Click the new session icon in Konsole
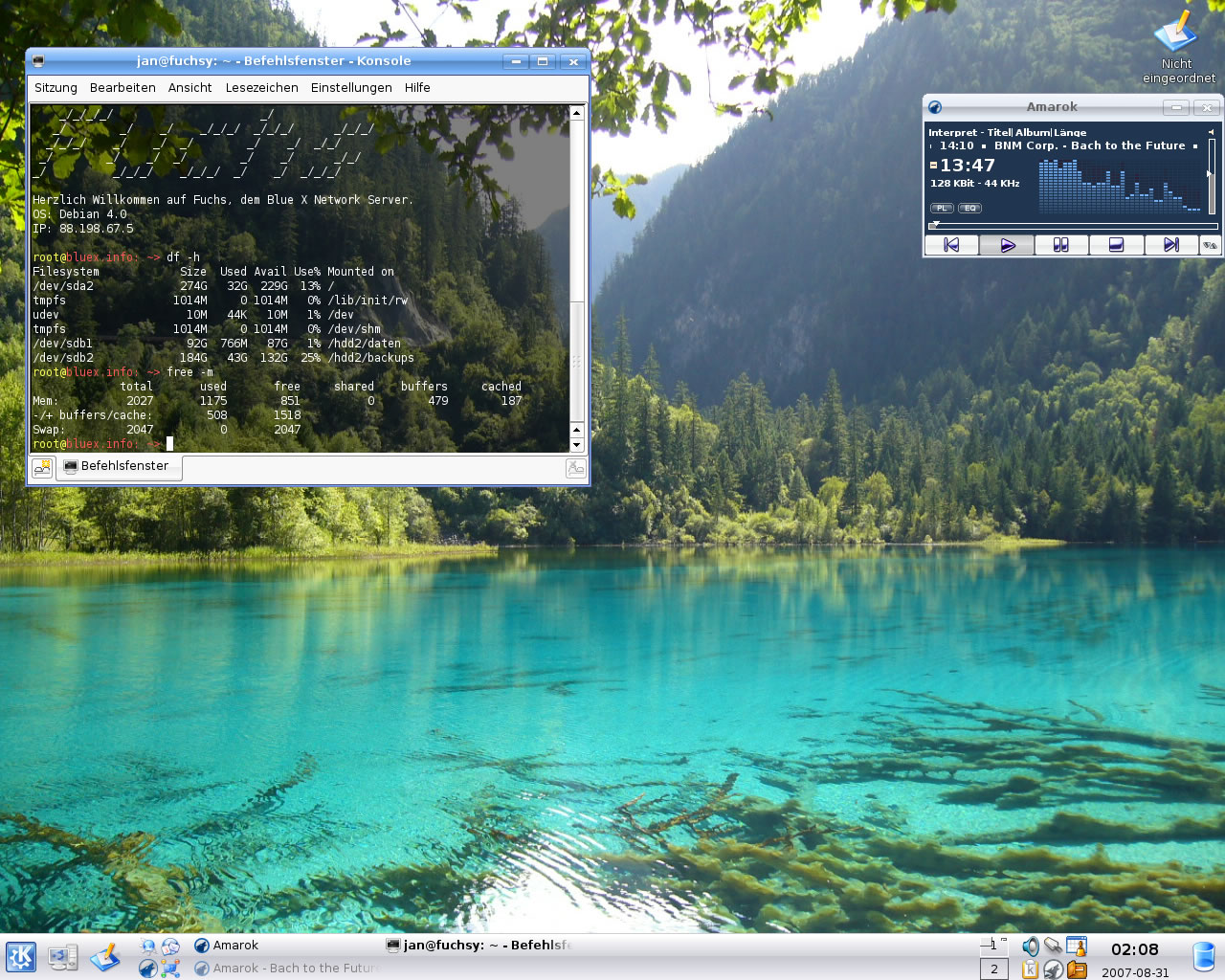The height and width of the screenshot is (980, 1225). click(x=42, y=468)
